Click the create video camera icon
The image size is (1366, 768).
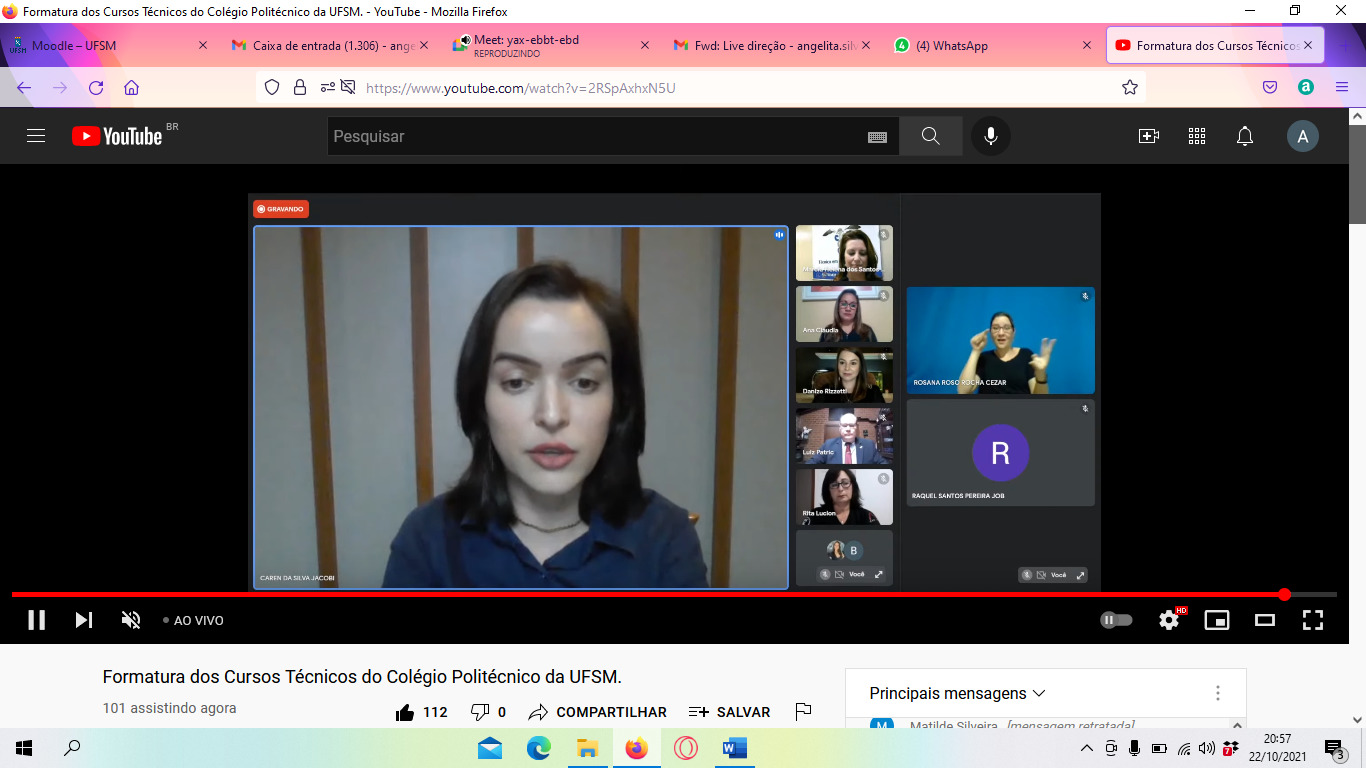1148,136
